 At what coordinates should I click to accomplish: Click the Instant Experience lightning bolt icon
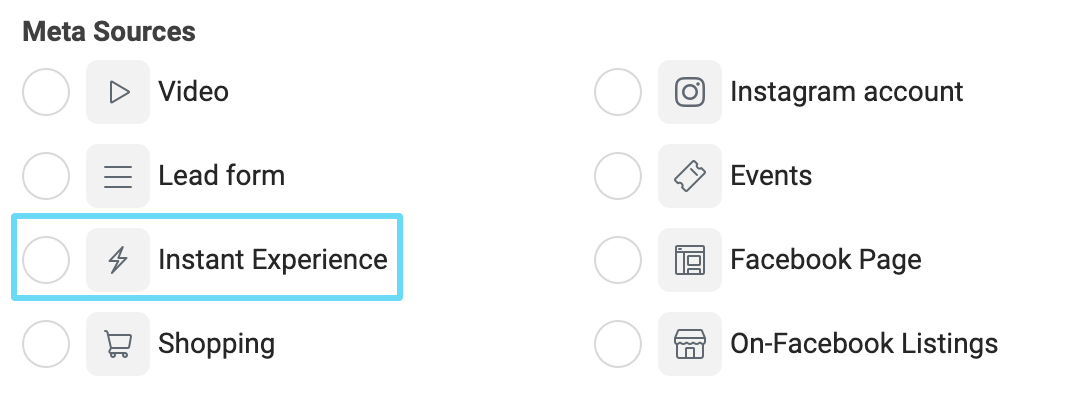pyautogui.click(x=118, y=260)
